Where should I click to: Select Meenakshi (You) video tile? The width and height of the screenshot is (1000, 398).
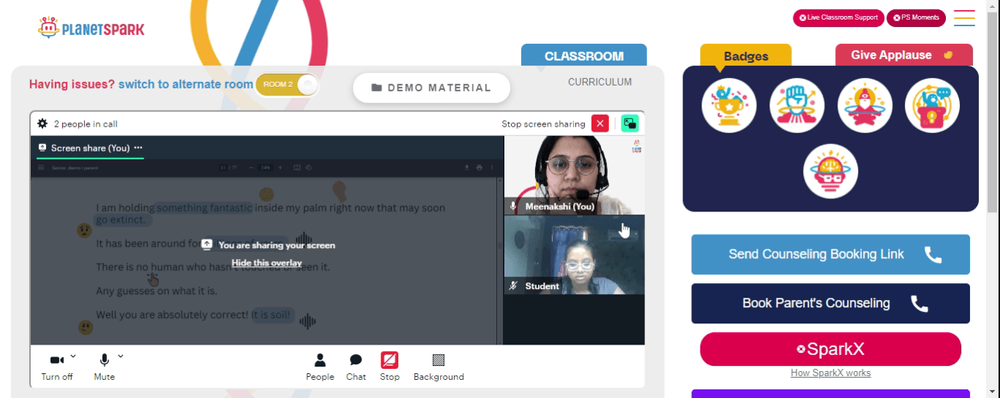pyautogui.click(x=574, y=175)
